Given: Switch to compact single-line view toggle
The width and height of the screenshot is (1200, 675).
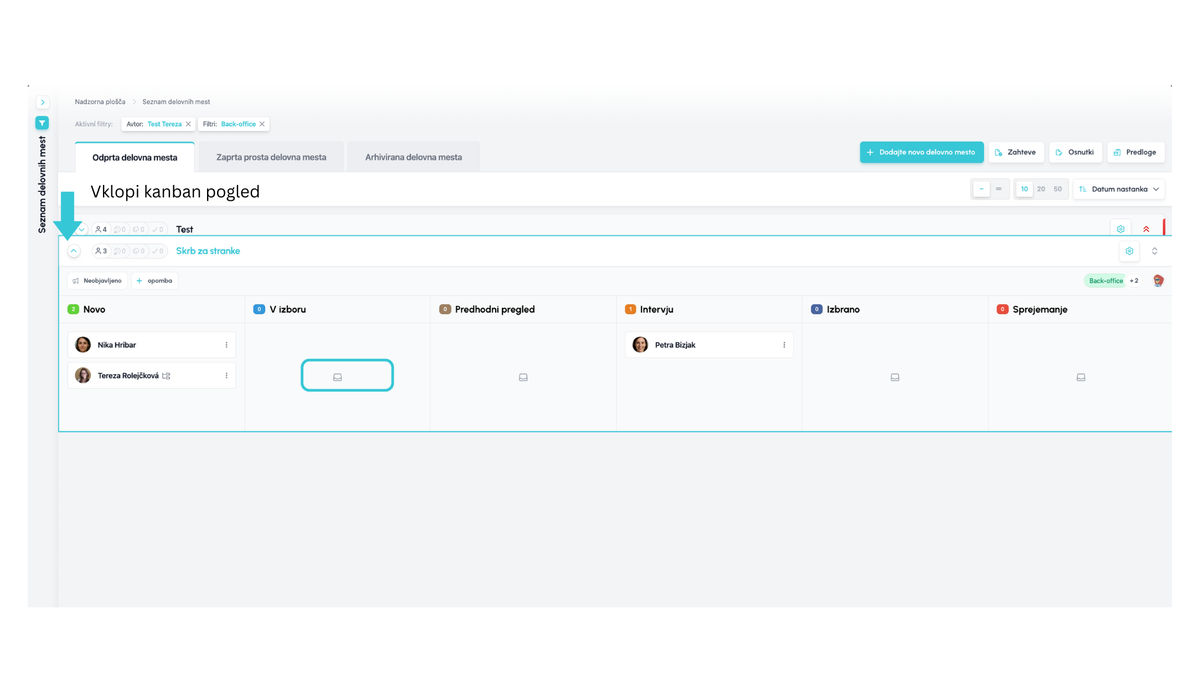Looking at the screenshot, I should click(x=982, y=189).
